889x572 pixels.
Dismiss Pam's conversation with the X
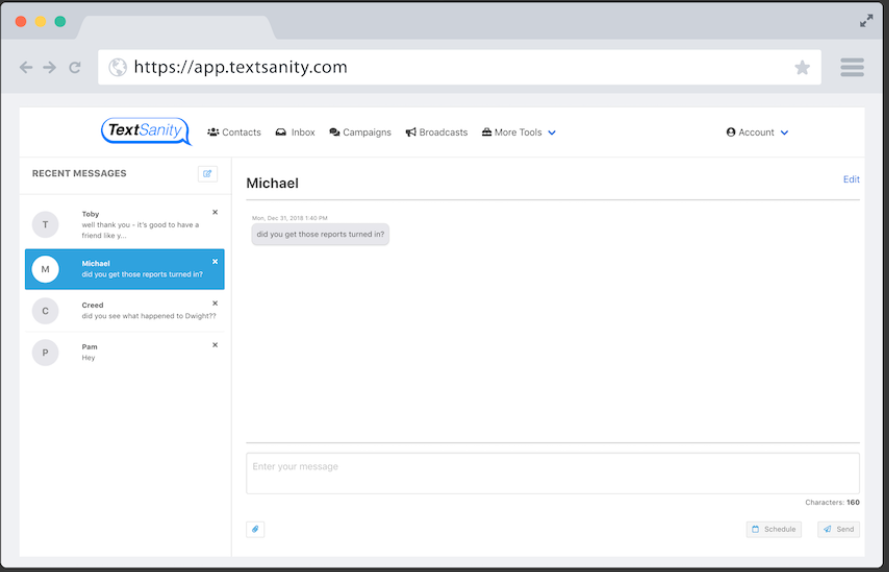[x=215, y=345]
